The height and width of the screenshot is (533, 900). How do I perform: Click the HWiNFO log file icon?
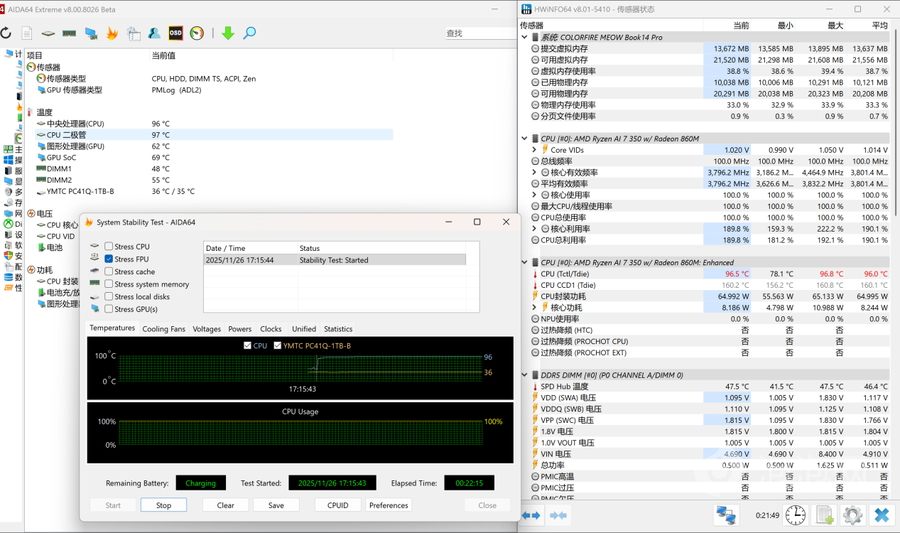point(824,515)
